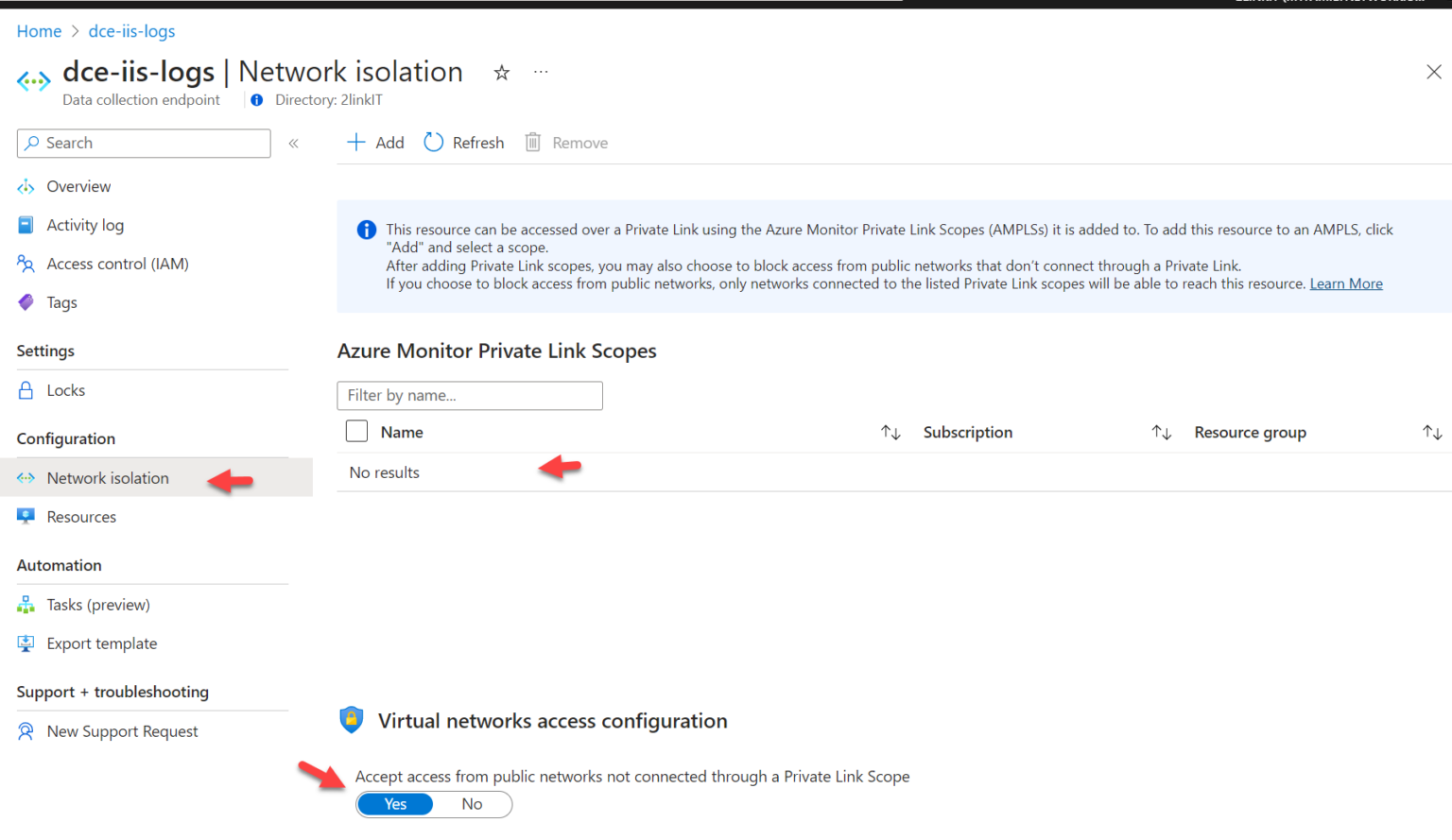Screen dimensions: 1452x840
Task: Open Access control (IAM)
Action: (117, 264)
